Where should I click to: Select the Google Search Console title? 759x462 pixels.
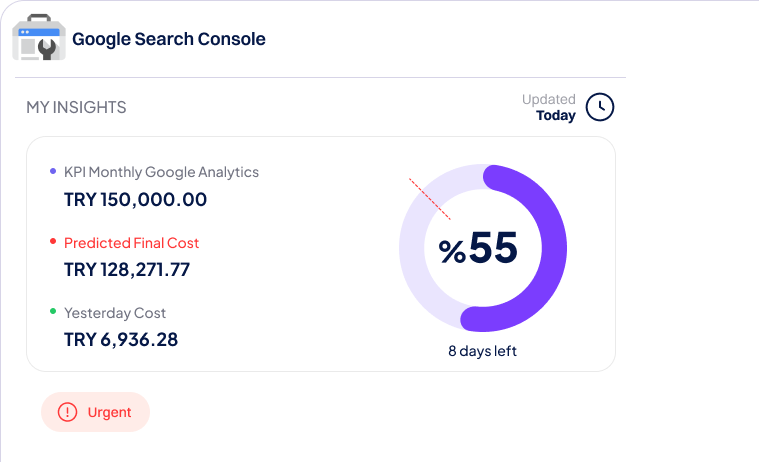click(x=168, y=39)
